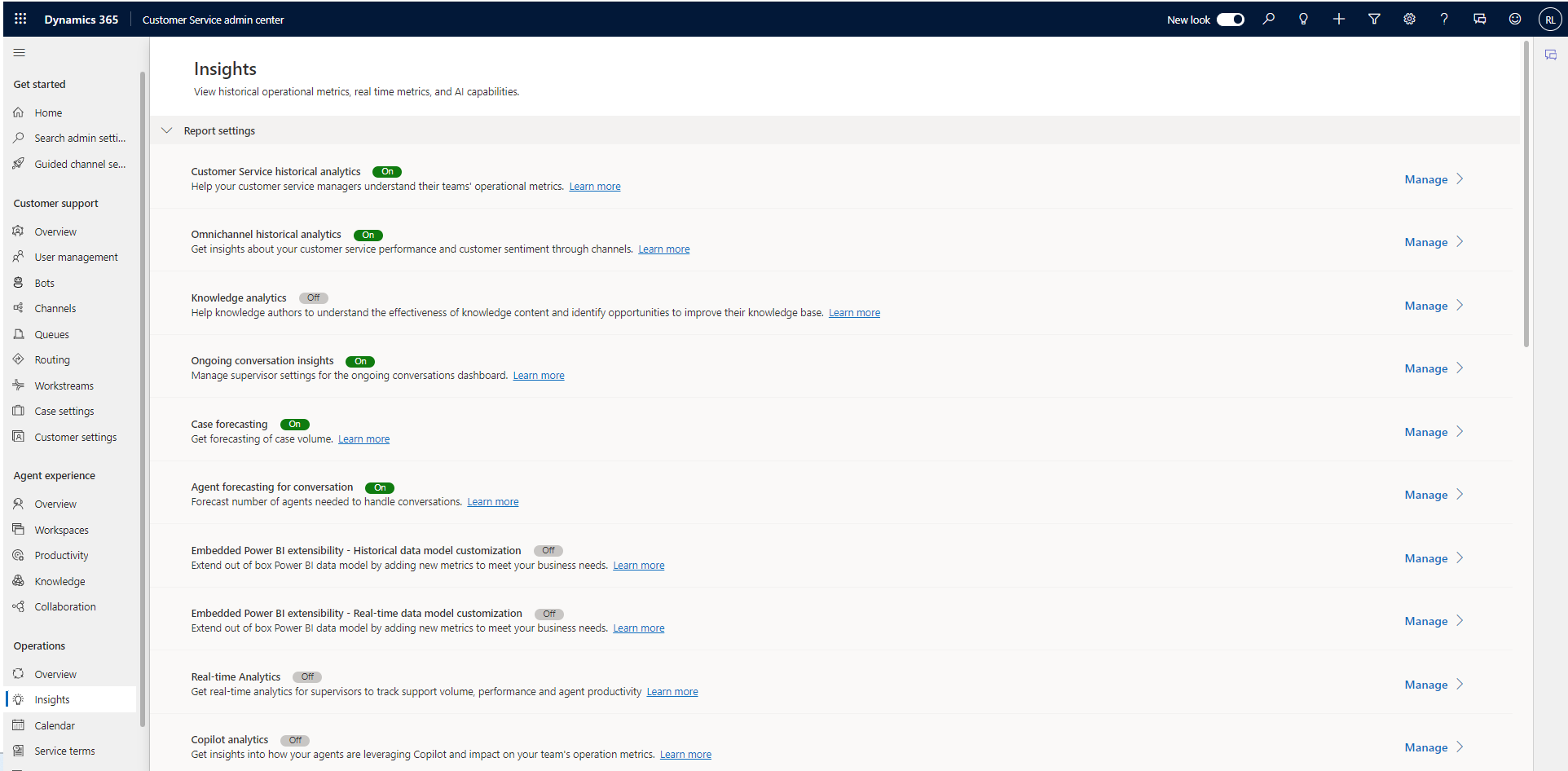The image size is (1568, 771).
Task: Open Manage for Copilot analytics
Action: [x=1433, y=747]
